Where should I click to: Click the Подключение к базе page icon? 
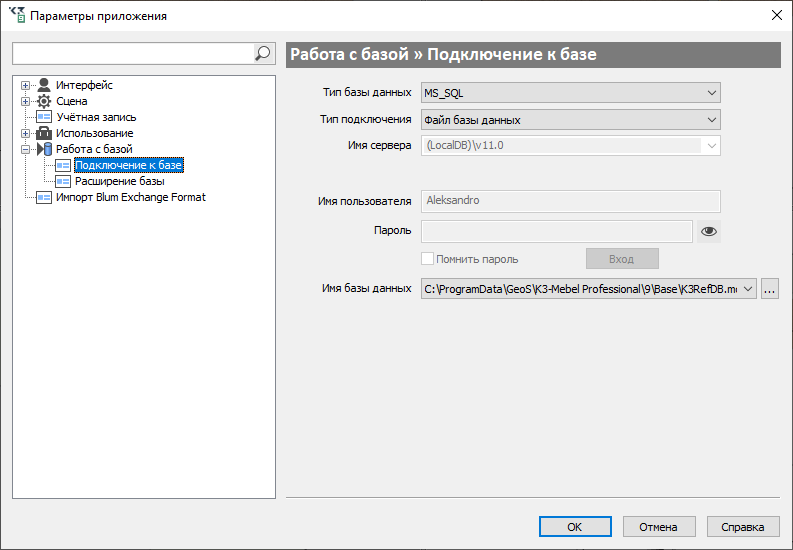[63, 165]
